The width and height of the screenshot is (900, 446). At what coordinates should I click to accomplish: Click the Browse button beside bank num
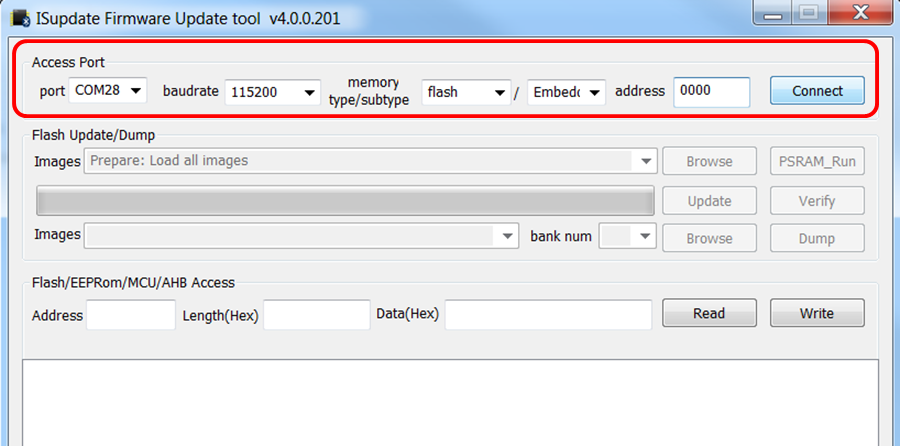709,238
